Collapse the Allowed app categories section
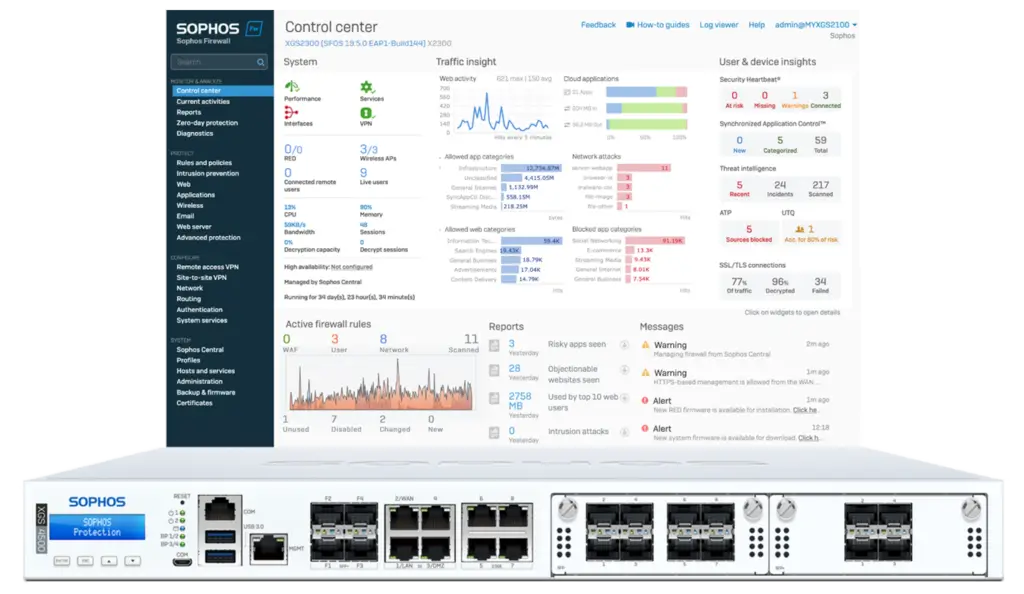Screen dimensions: 1024x594 tap(440, 157)
